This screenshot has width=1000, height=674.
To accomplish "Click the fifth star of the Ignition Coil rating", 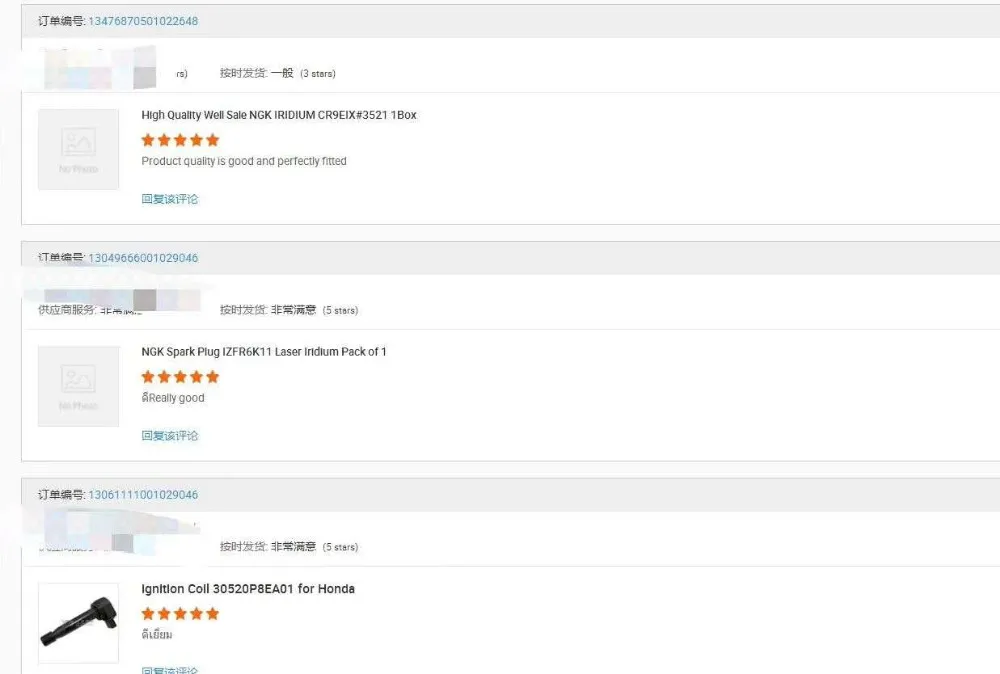I will [x=212, y=613].
